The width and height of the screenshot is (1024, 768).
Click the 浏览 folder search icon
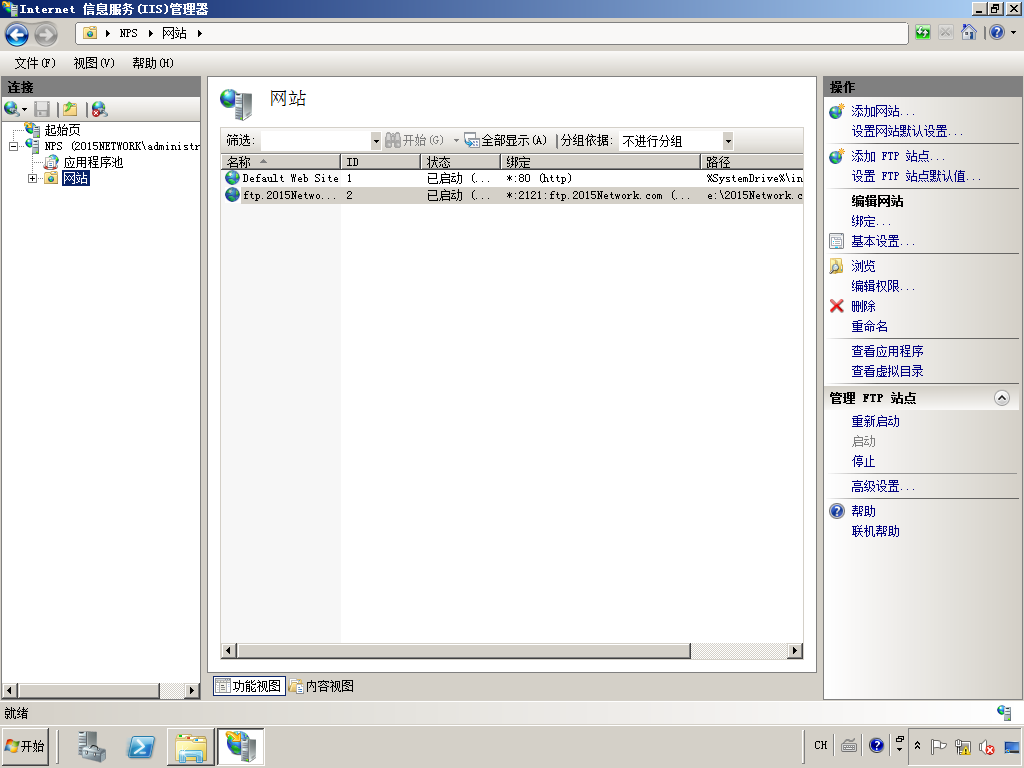(837, 266)
